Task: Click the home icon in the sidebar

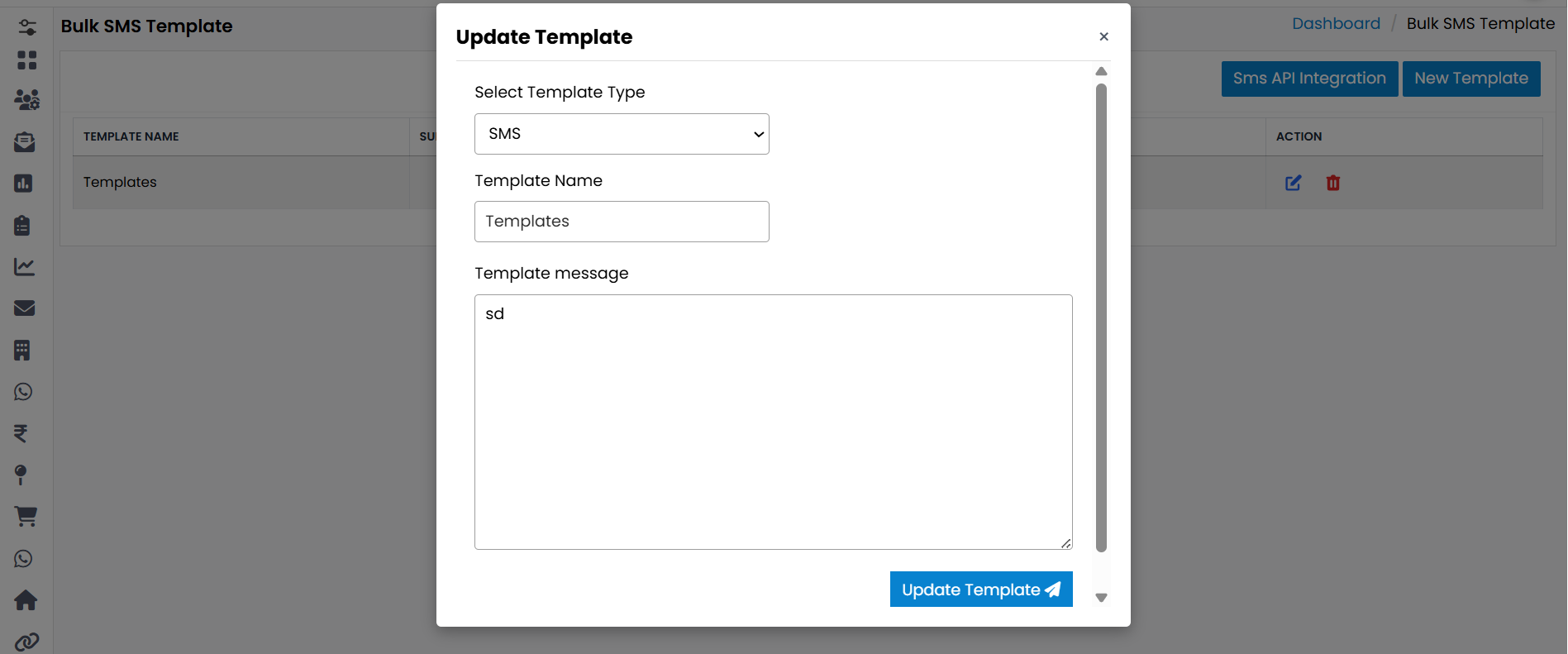Action: click(26, 600)
